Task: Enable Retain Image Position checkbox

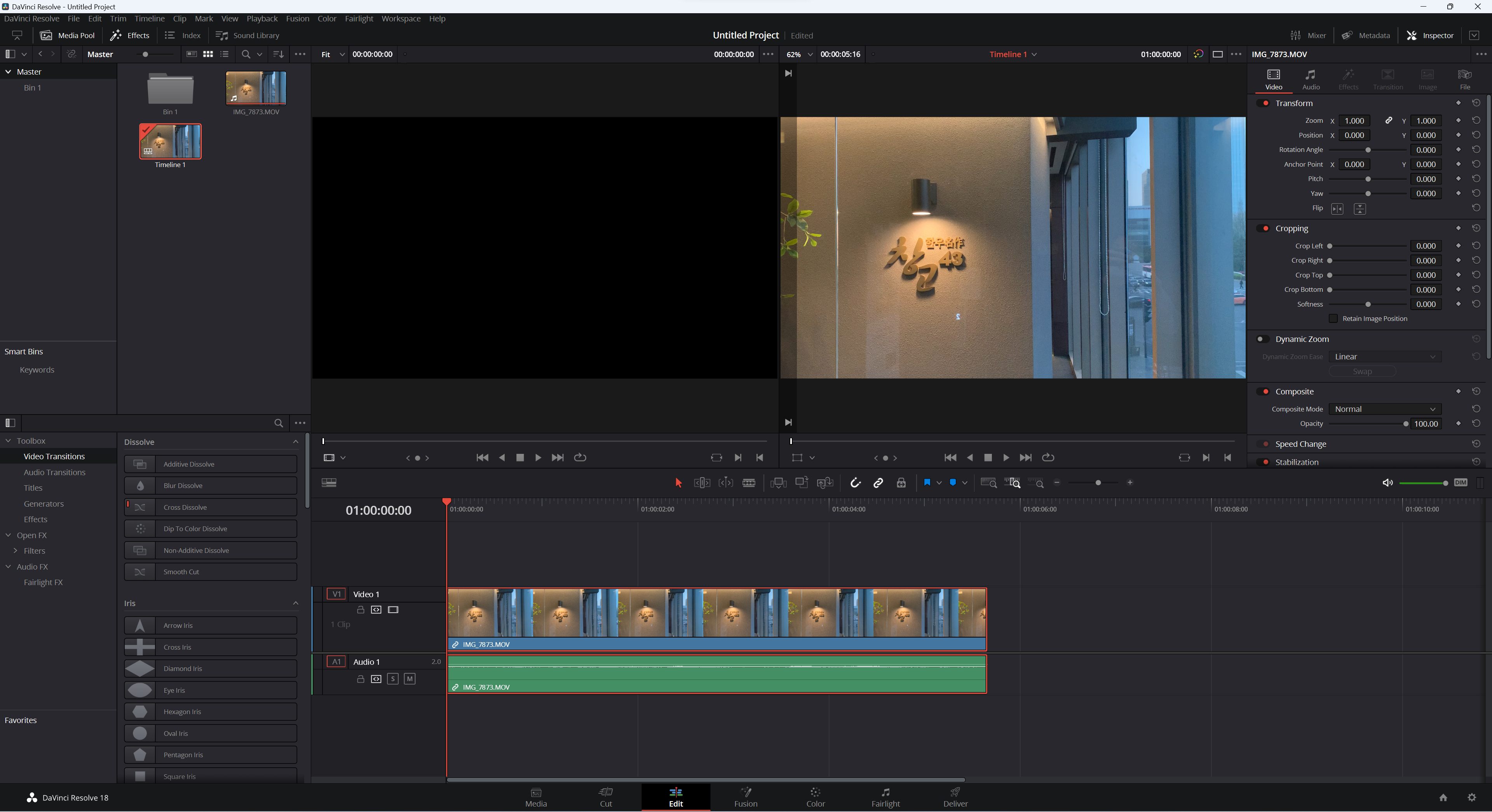Action: pos(1333,319)
